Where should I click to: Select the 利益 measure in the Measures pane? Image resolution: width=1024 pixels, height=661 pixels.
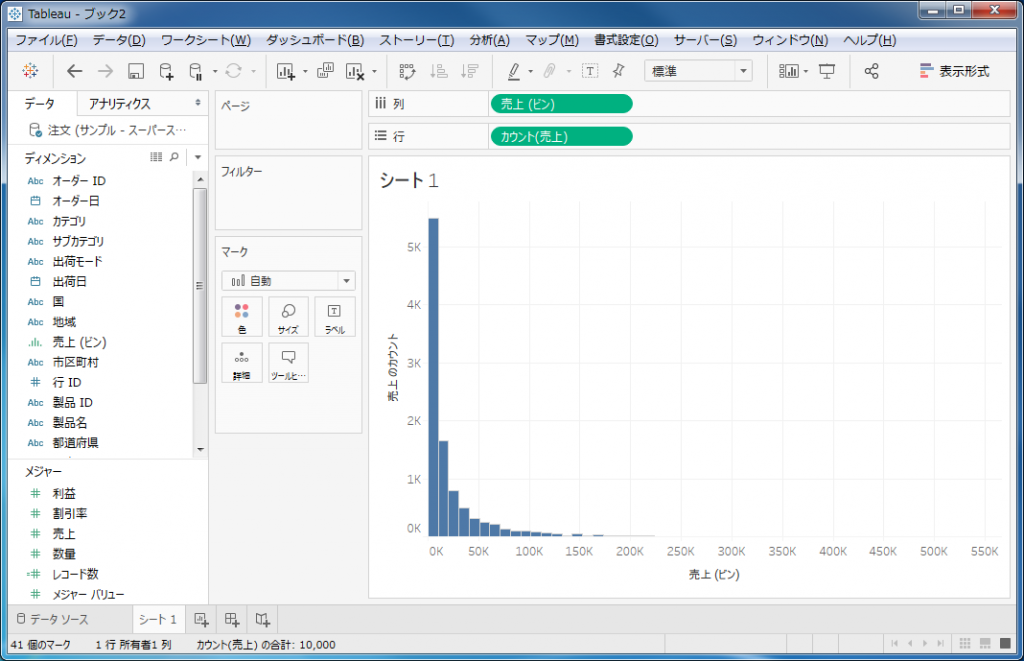(x=63, y=493)
